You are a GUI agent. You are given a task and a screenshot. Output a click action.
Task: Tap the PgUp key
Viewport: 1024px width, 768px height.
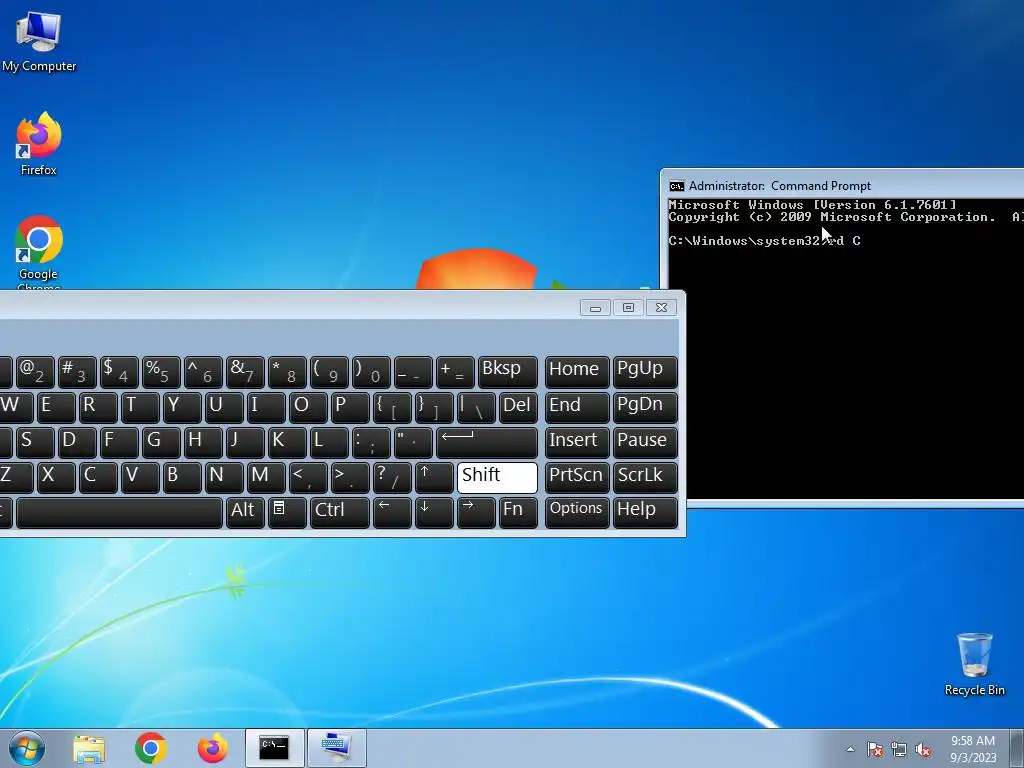point(645,372)
